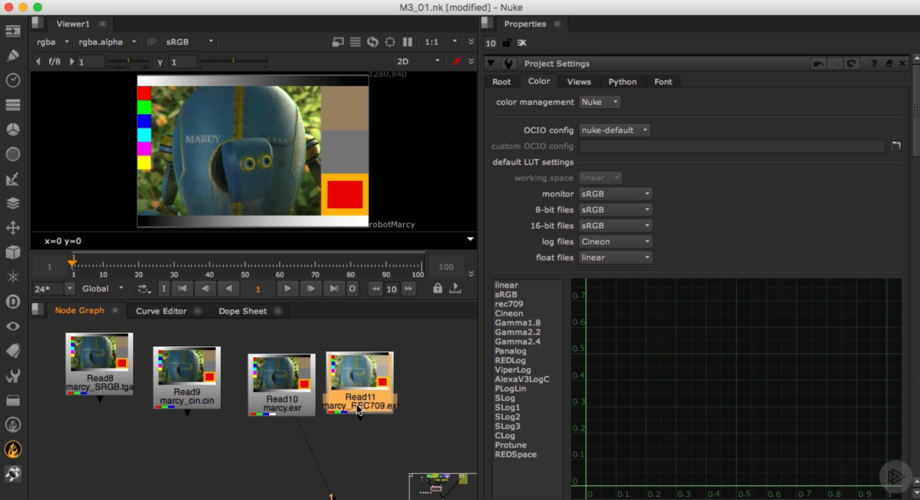Clear all Properties panels icon

click(522, 43)
